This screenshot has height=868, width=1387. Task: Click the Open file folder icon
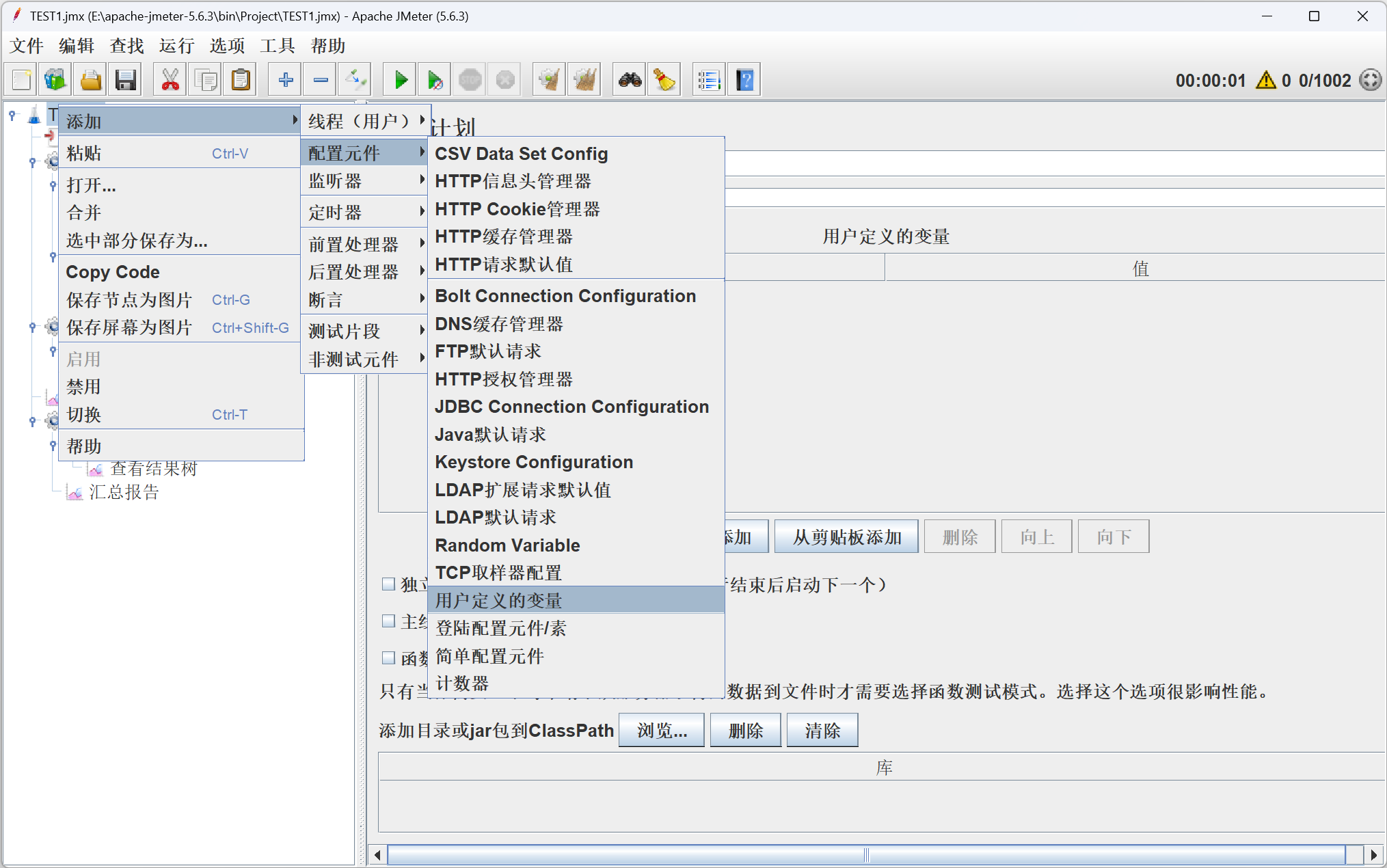pyautogui.click(x=91, y=80)
